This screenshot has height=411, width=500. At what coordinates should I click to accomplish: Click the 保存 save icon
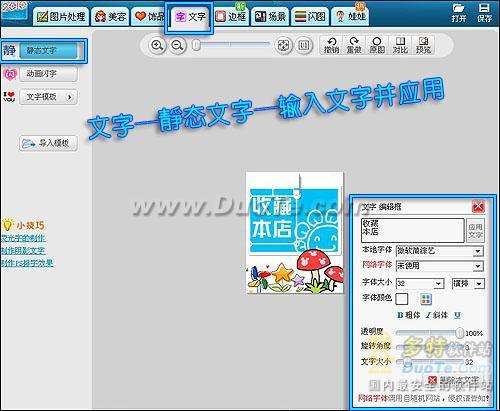point(484,13)
